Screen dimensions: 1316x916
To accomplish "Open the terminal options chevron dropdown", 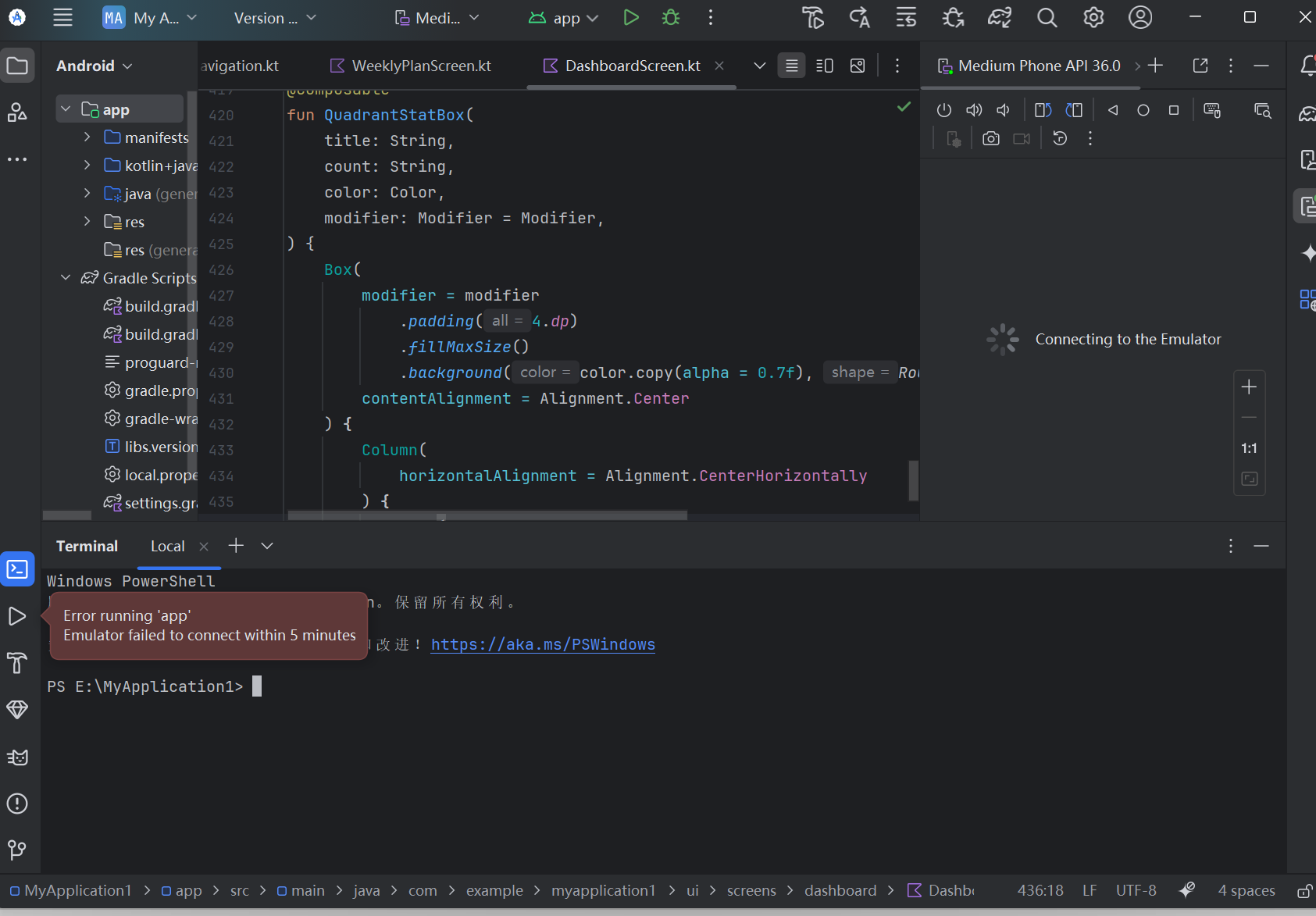I will pyautogui.click(x=267, y=546).
